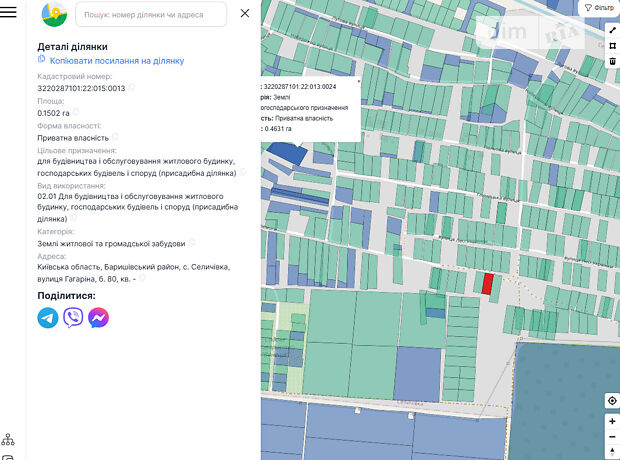Viewport: 620px width, 460px height.
Task: Zoom out on the map
Action: coord(612,437)
